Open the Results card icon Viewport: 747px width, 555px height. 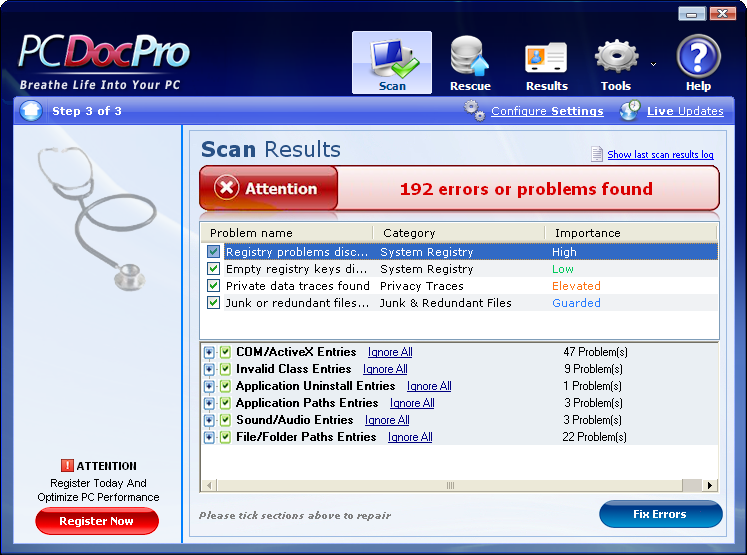point(546,58)
